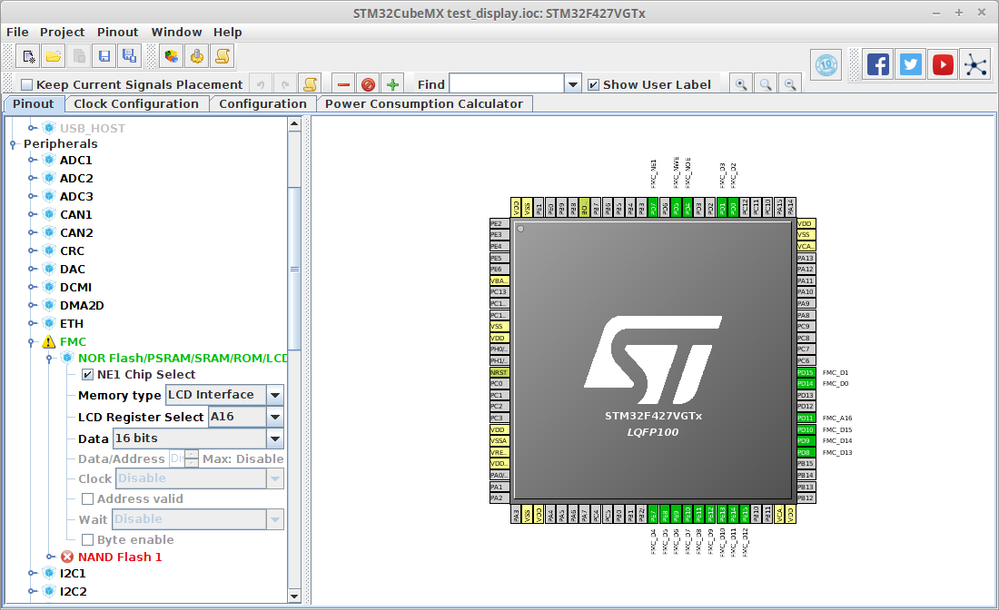Click the Find input field

507,84
